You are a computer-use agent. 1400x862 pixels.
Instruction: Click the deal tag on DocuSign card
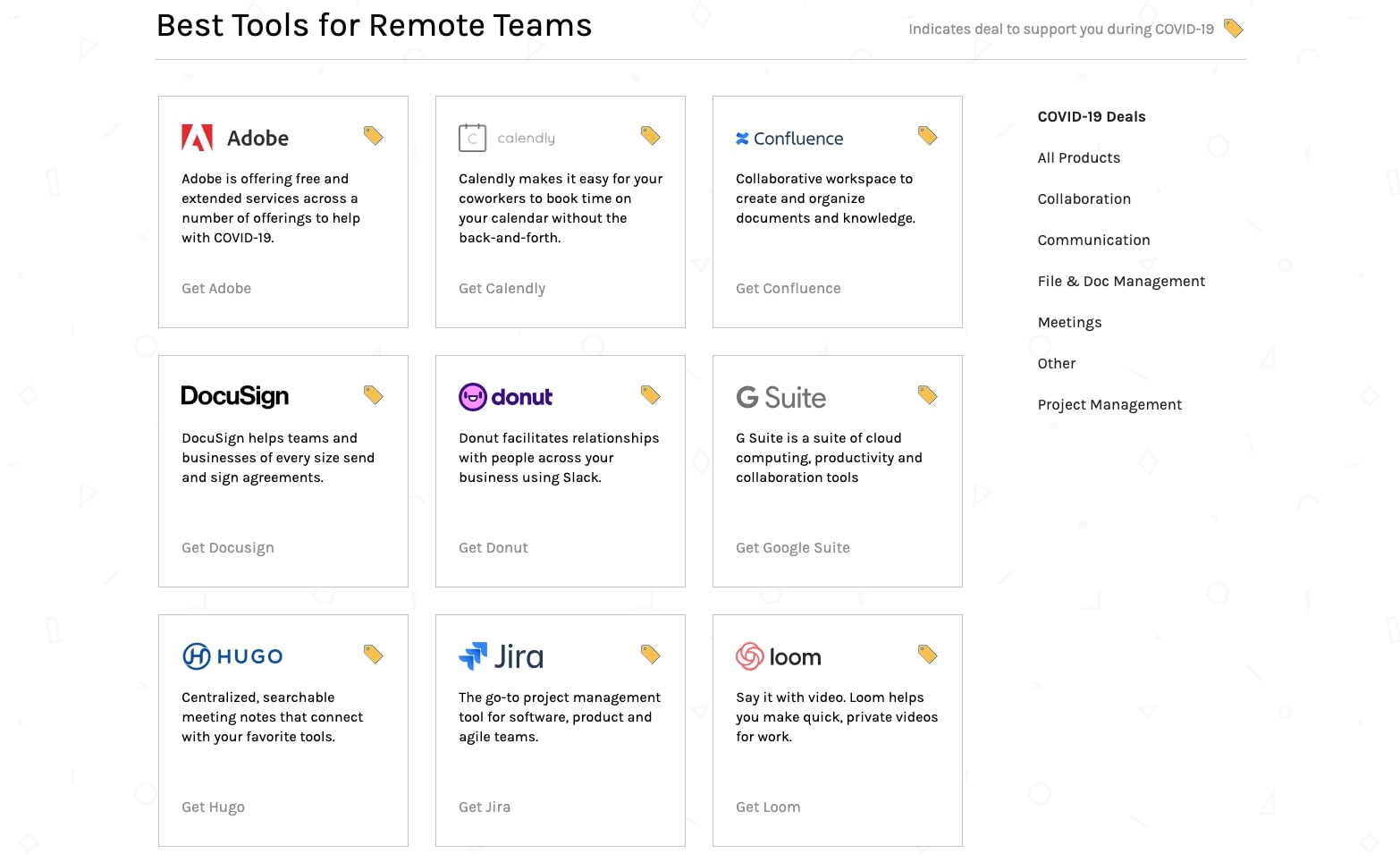click(x=374, y=395)
